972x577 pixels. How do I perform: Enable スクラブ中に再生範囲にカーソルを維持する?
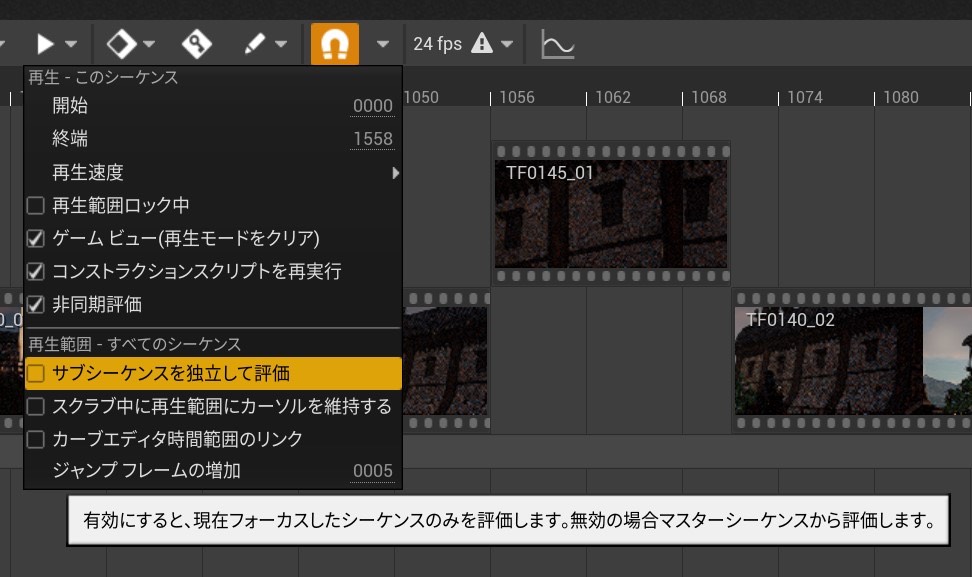(36, 406)
